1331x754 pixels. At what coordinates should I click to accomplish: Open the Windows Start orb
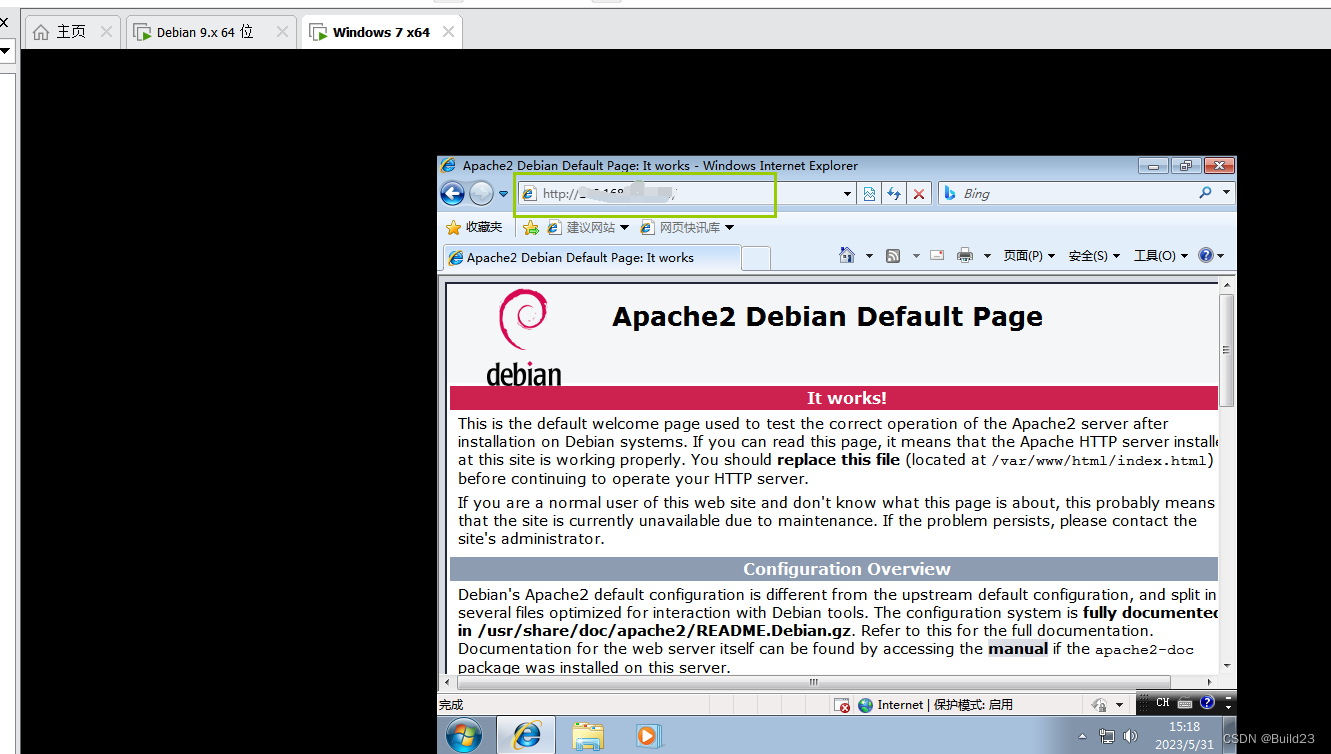(464, 736)
